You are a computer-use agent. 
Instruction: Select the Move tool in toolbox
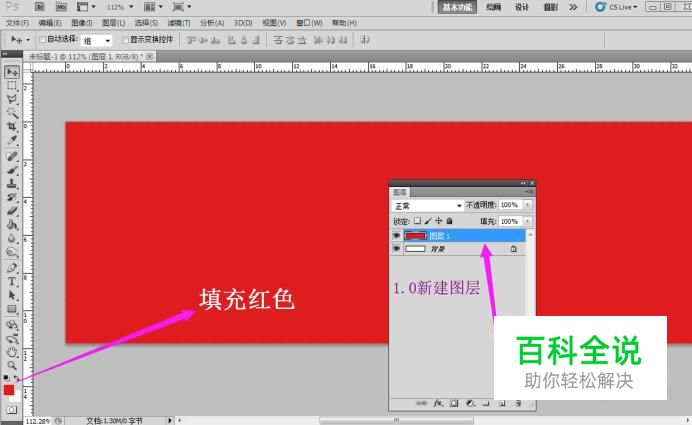(12, 72)
